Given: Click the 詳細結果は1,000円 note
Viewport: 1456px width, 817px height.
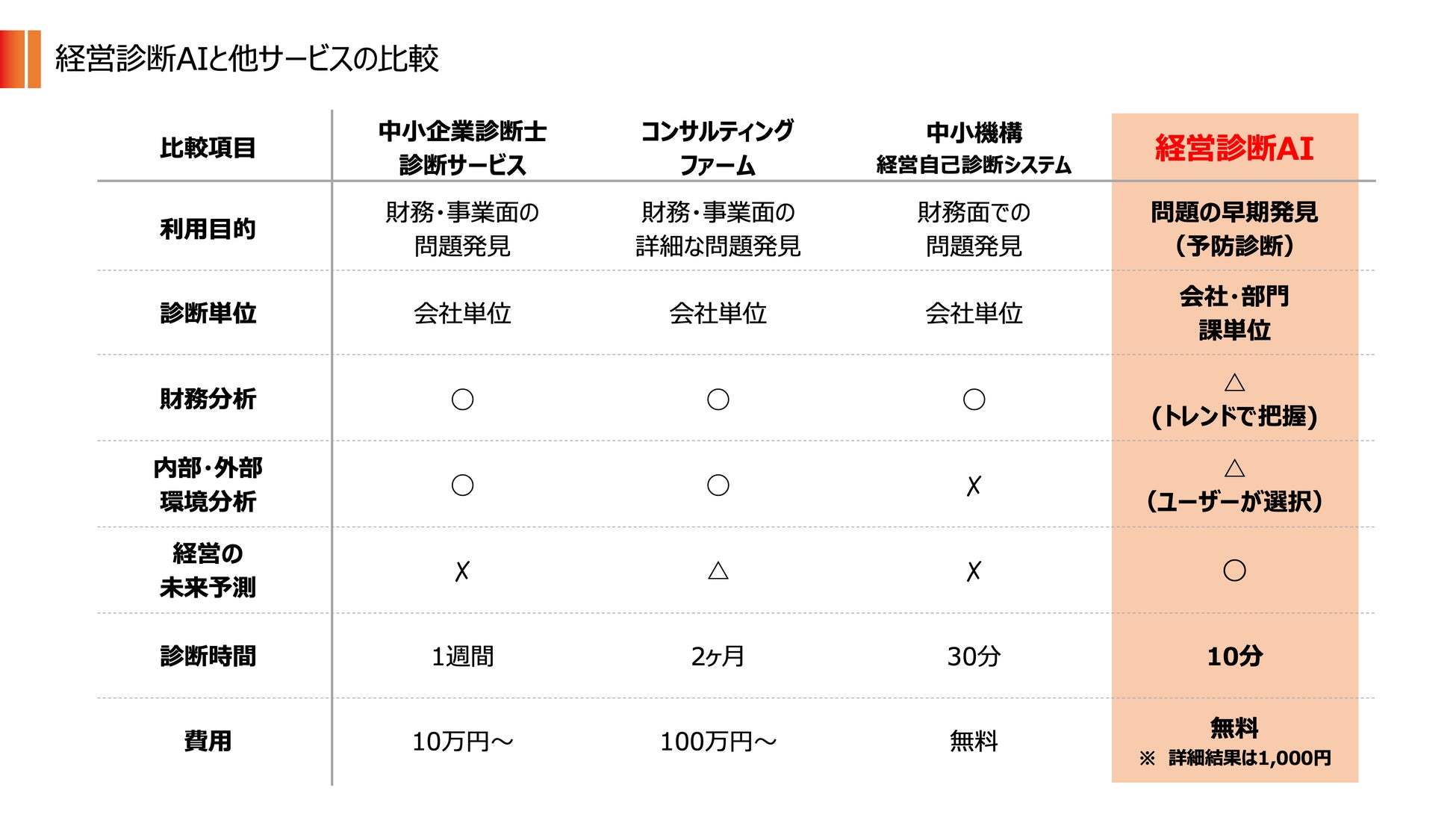Looking at the screenshot, I should point(1248,758).
